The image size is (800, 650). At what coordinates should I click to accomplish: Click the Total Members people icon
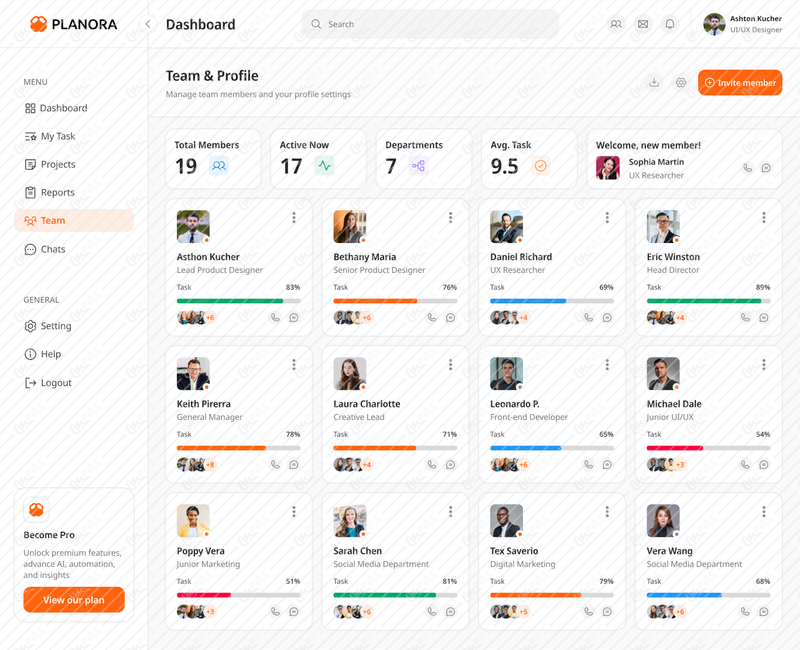point(219,166)
